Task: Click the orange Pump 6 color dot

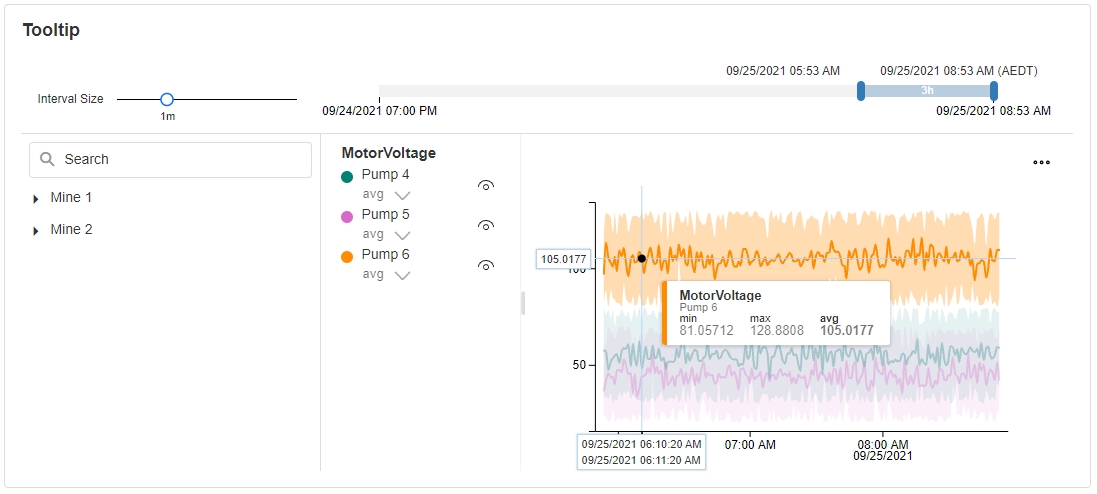Action: point(347,256)
